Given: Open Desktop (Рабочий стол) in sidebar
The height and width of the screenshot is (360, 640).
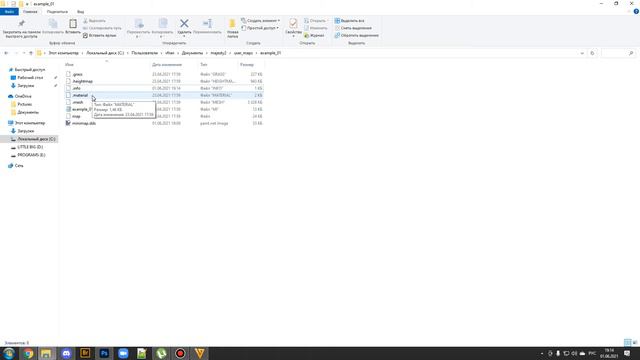Looking at the screenshot, I should (30, 78).
